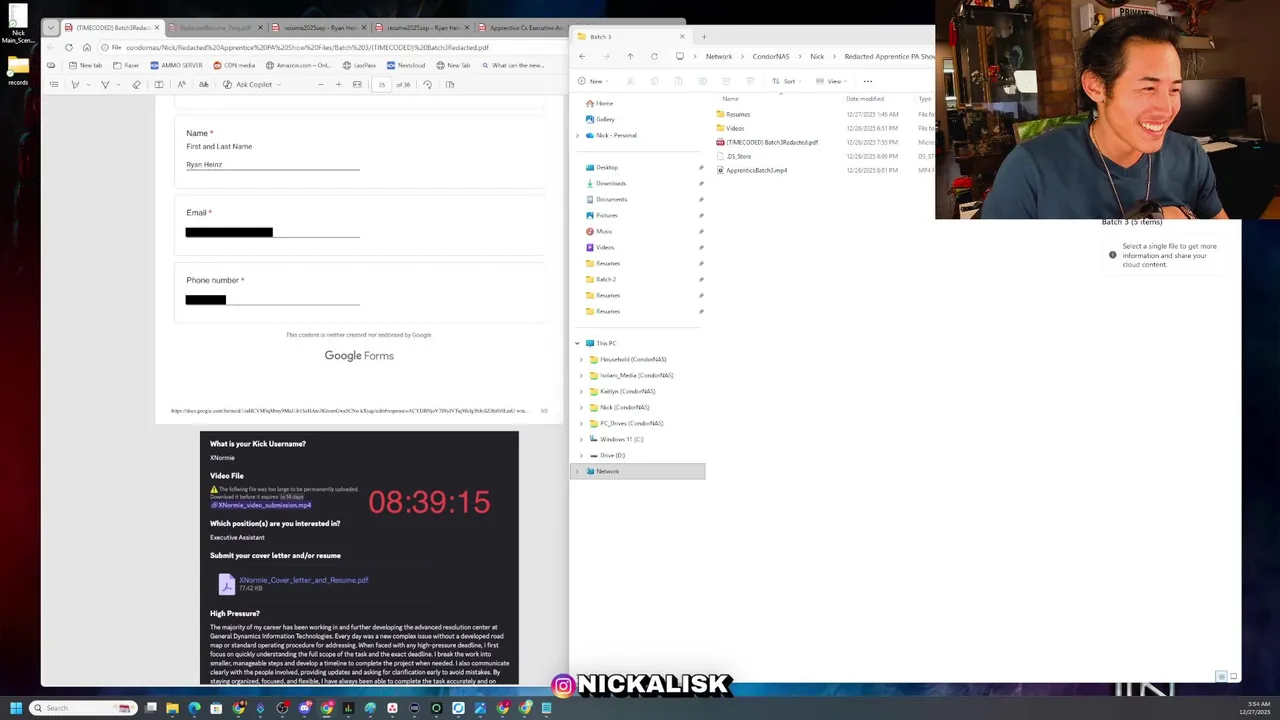Select ApprenticeBatch3.mp4 in file list
The width and height of the screenshot is (1280, 720).
pyautogui.click(x=756, y=170)
